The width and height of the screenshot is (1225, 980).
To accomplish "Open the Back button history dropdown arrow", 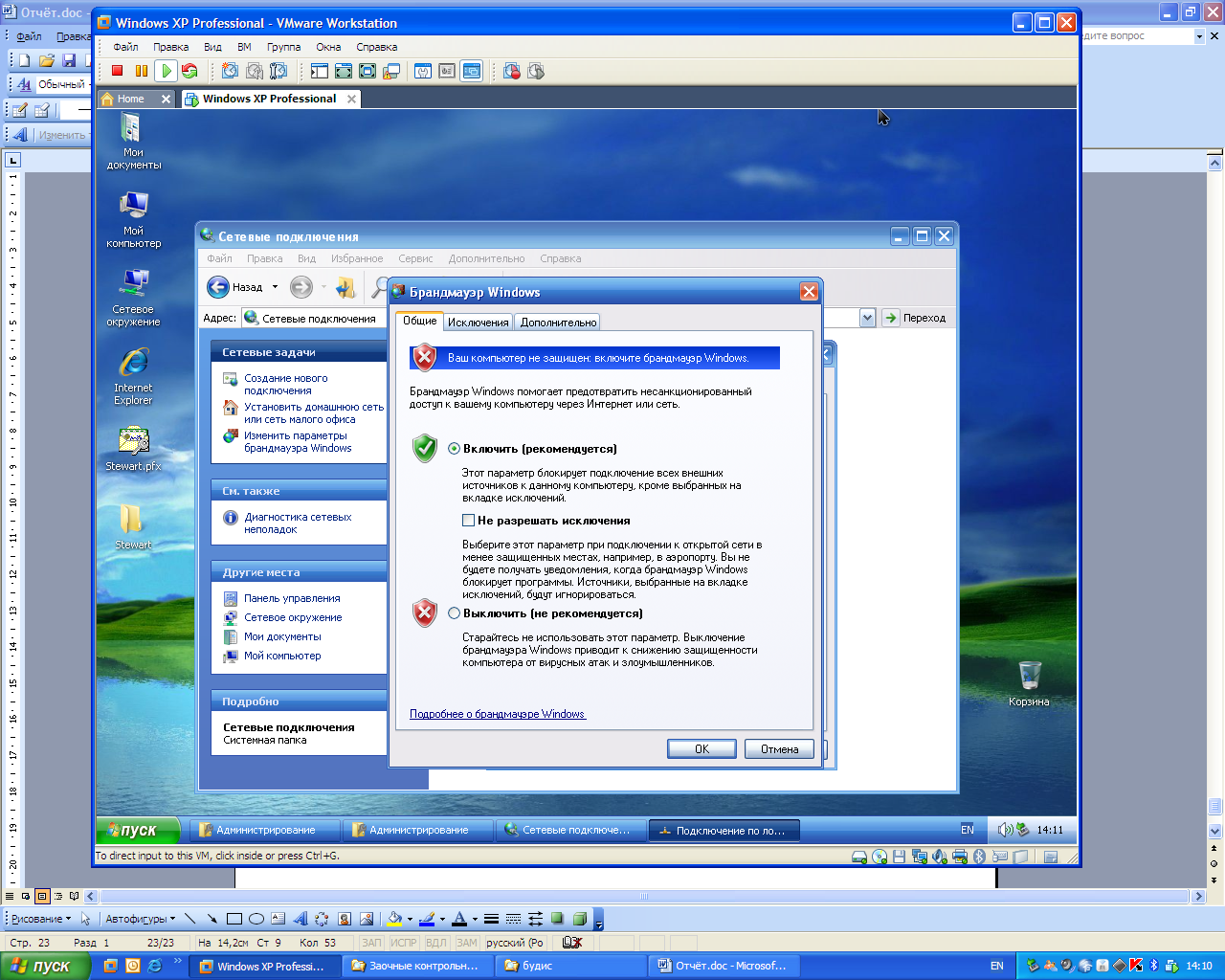I will pyautogui.click(x=275, y=287).
